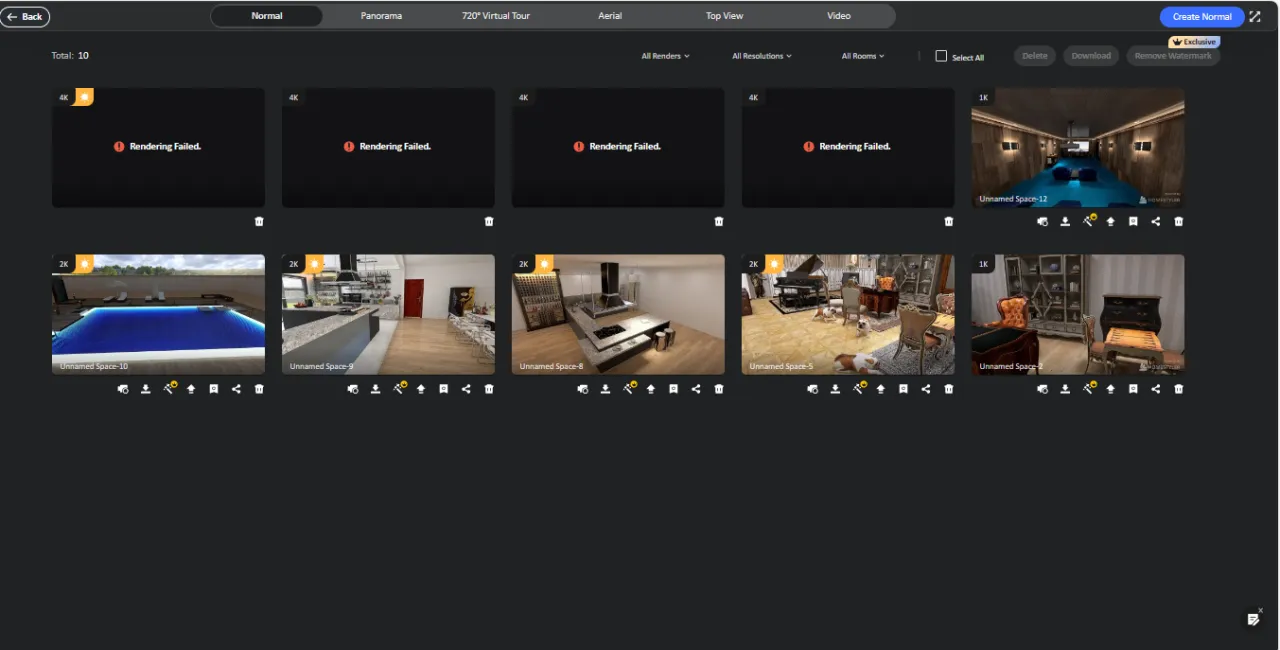Check the Select All checkbox
Viewport: 1280px width, 650px height.
click(x=941, y=56)
